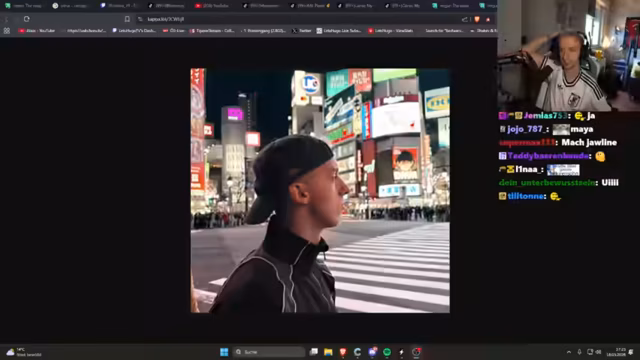Launch Spotify from the taskbar
Viewport: 640px width, 360px height.
click(387, 352)
